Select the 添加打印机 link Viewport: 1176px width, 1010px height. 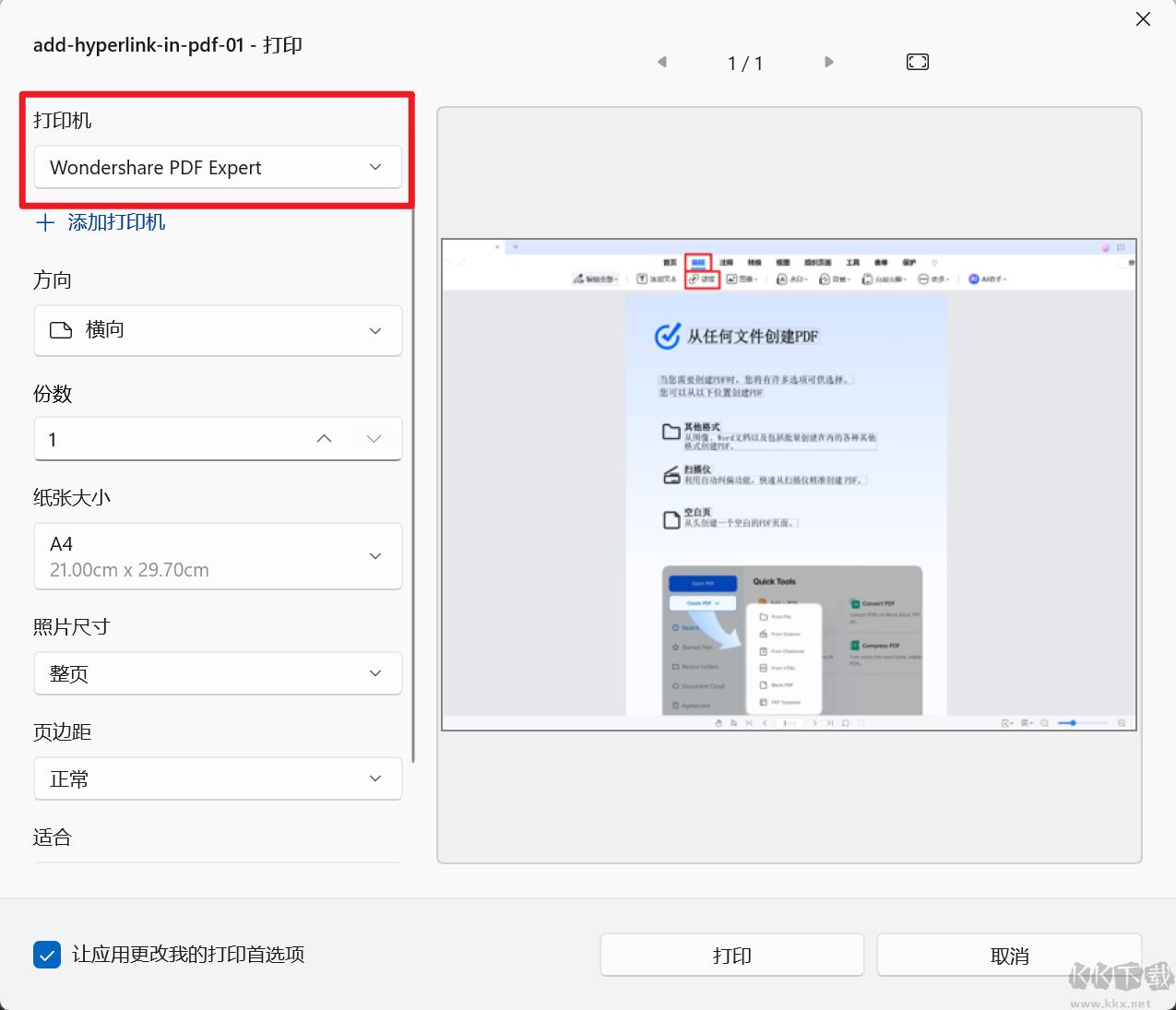(x=115, y=222)
